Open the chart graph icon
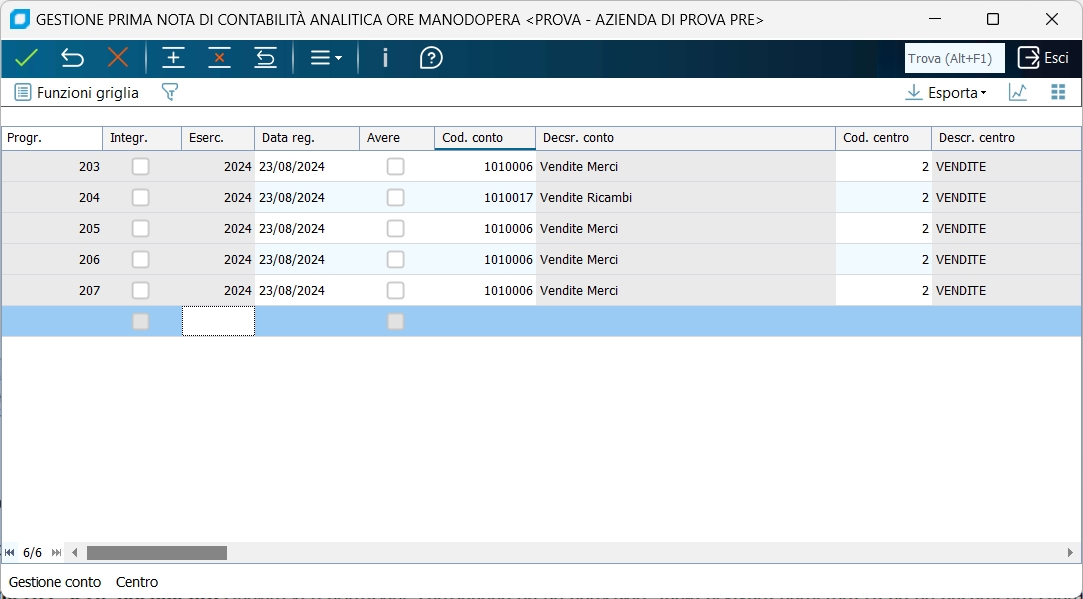 (x=1018, y=92)
